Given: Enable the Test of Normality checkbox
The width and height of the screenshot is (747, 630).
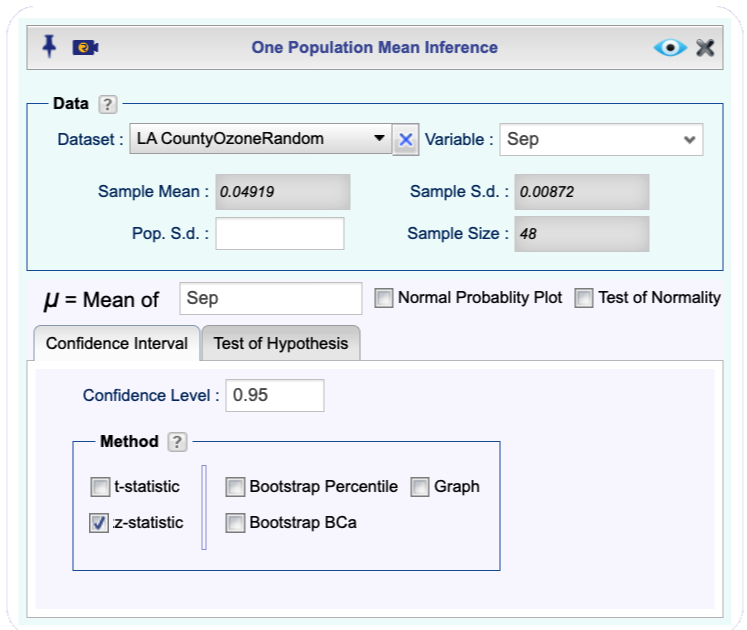Looking at the screenshot, I should tap(584, 298).
